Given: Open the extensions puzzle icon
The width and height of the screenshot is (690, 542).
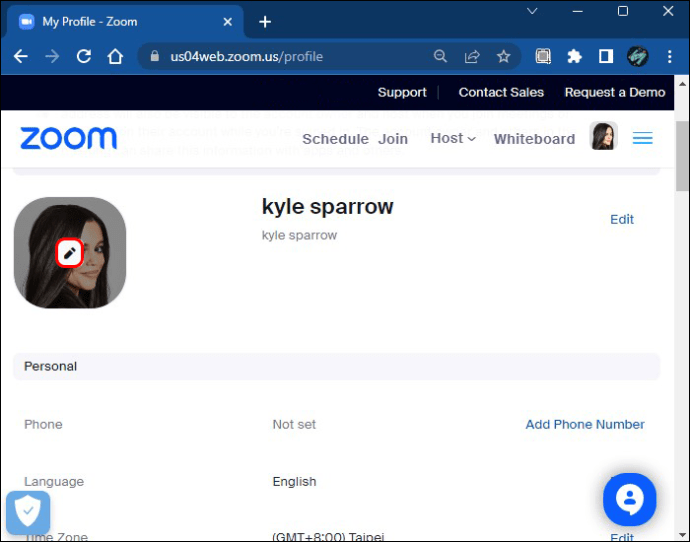Looking at the screenshot, I should [574, 56].
